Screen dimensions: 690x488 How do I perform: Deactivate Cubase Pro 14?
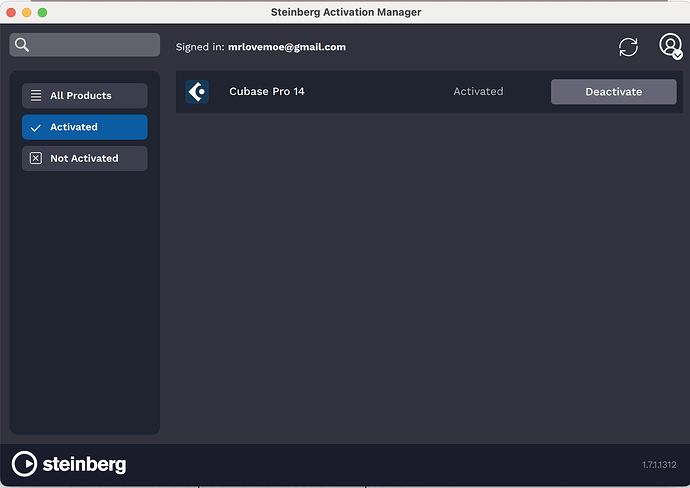click(x=613, y=92)
